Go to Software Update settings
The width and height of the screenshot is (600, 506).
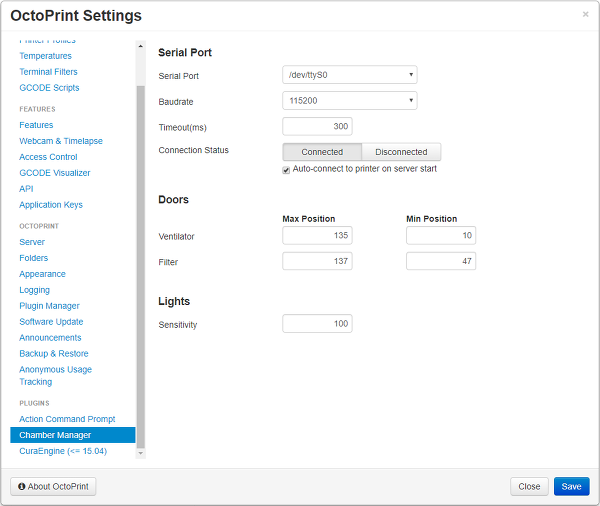51,322
